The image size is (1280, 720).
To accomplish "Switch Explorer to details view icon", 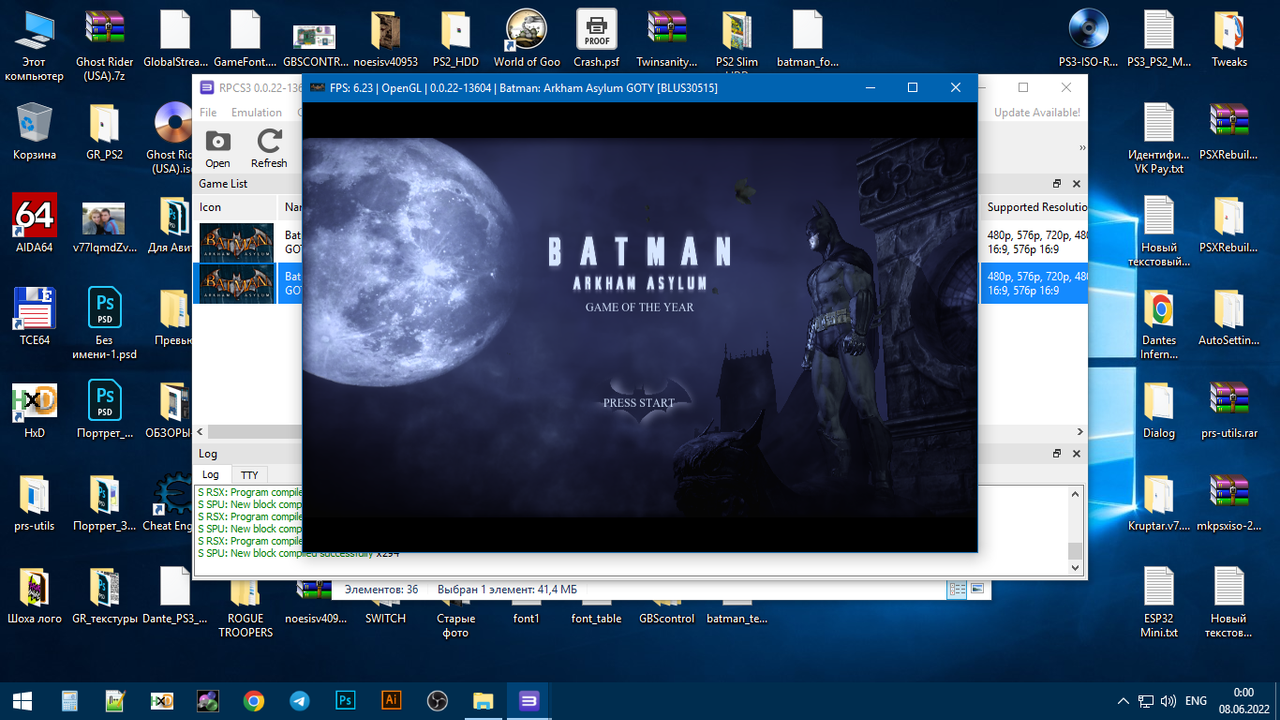I will pyautogui.click(x=959, y=589).
